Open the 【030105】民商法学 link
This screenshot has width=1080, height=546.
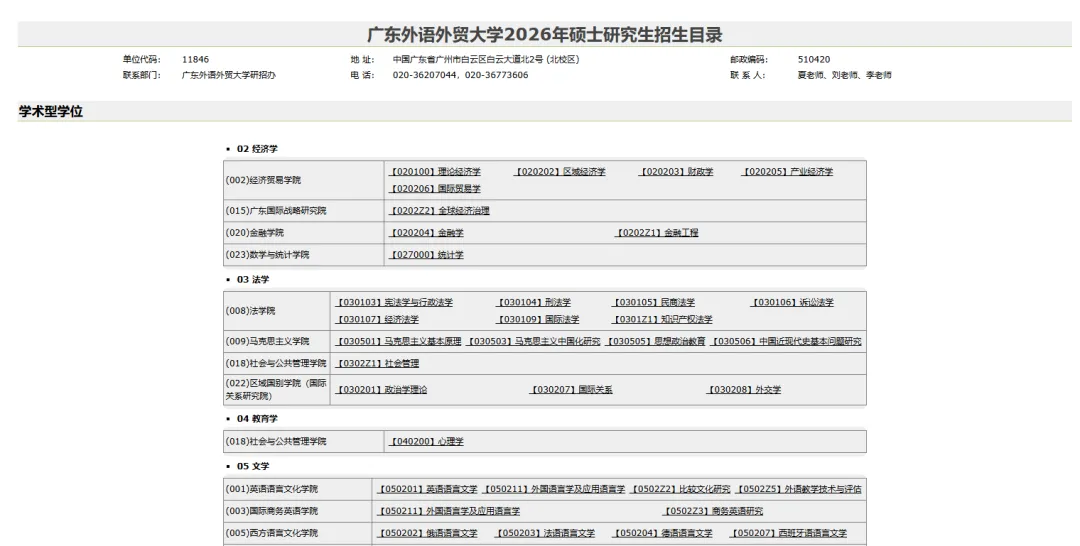tap(654, 302)
